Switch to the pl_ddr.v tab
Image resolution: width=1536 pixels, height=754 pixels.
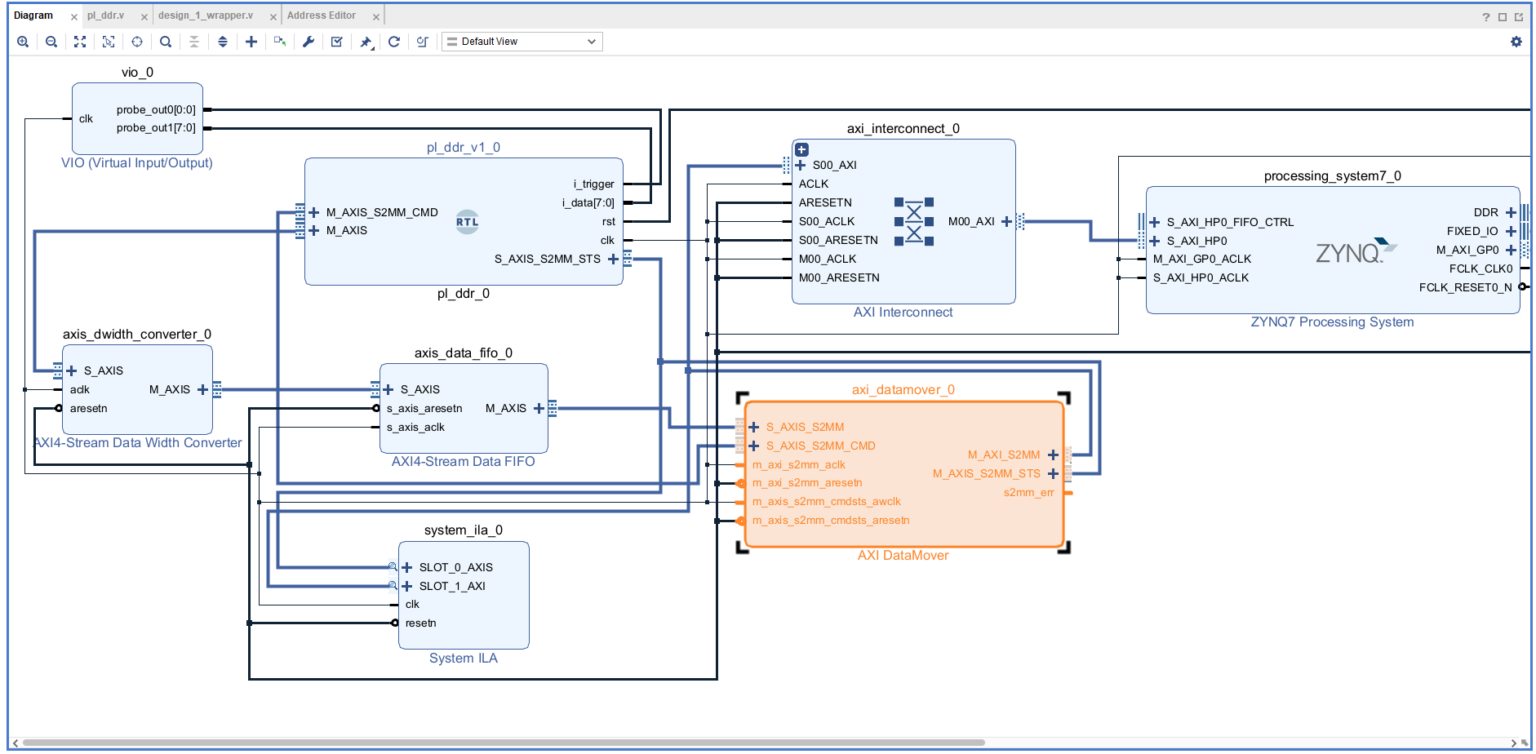[x=106, y=16]
